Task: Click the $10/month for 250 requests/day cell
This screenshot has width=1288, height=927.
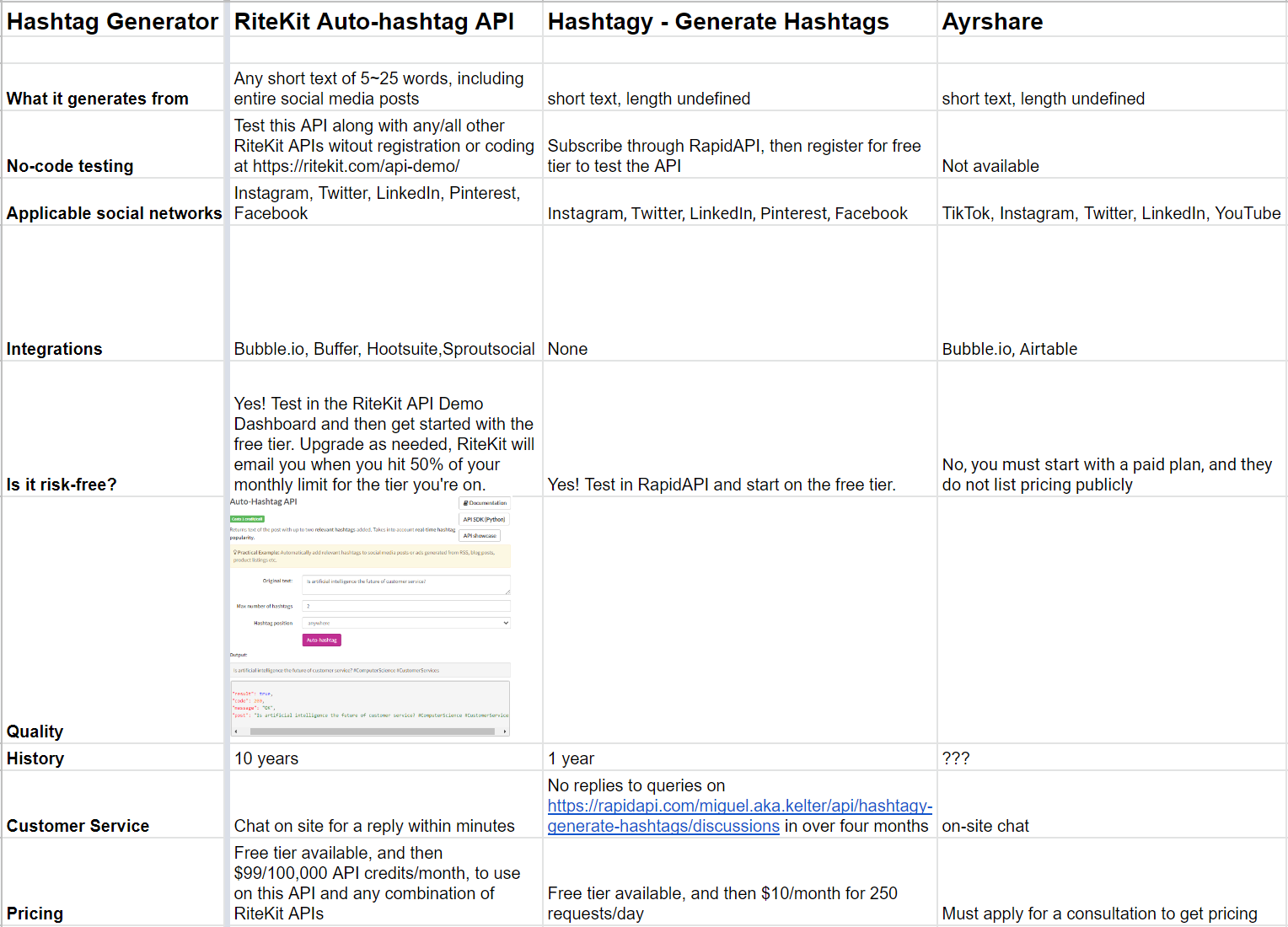Action: (740, 882)
